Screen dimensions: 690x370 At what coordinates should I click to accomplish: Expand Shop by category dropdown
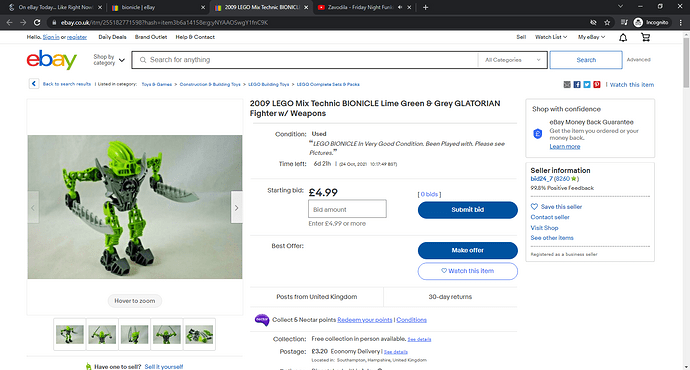click(109, 60)
